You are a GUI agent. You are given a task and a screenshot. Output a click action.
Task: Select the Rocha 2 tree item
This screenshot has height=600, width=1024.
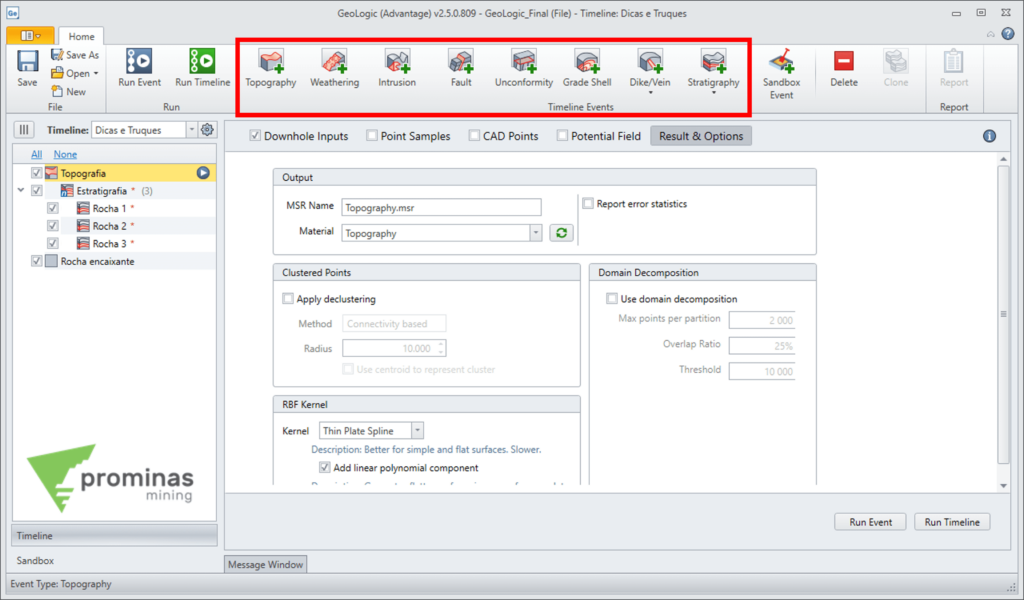pyautogui.click(x=110, y=226)
